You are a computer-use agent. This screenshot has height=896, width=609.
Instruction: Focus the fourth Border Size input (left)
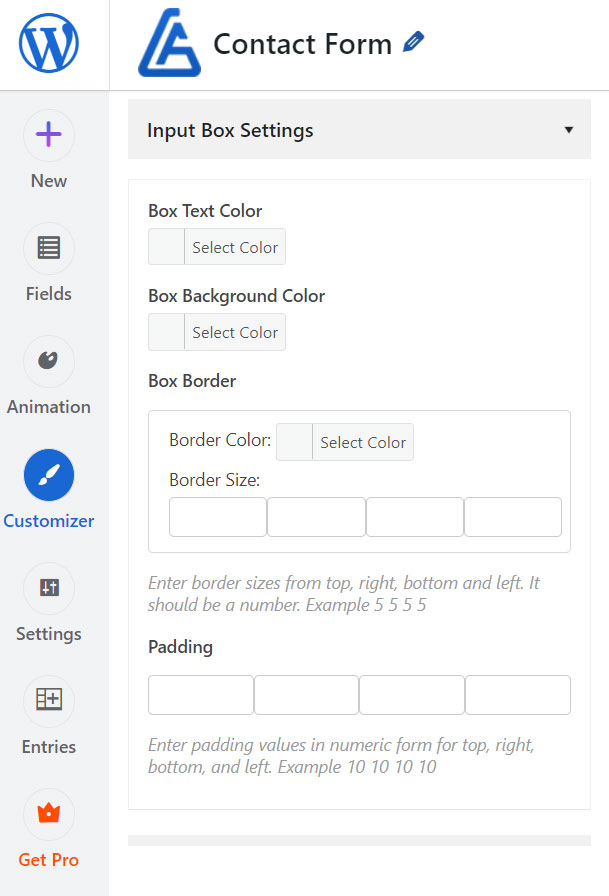[513, 517]
